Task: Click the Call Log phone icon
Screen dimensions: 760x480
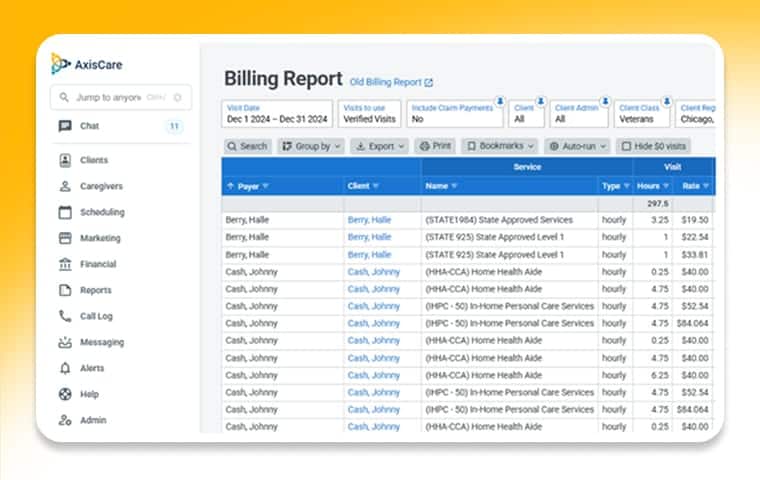Action: click(65, 316)
